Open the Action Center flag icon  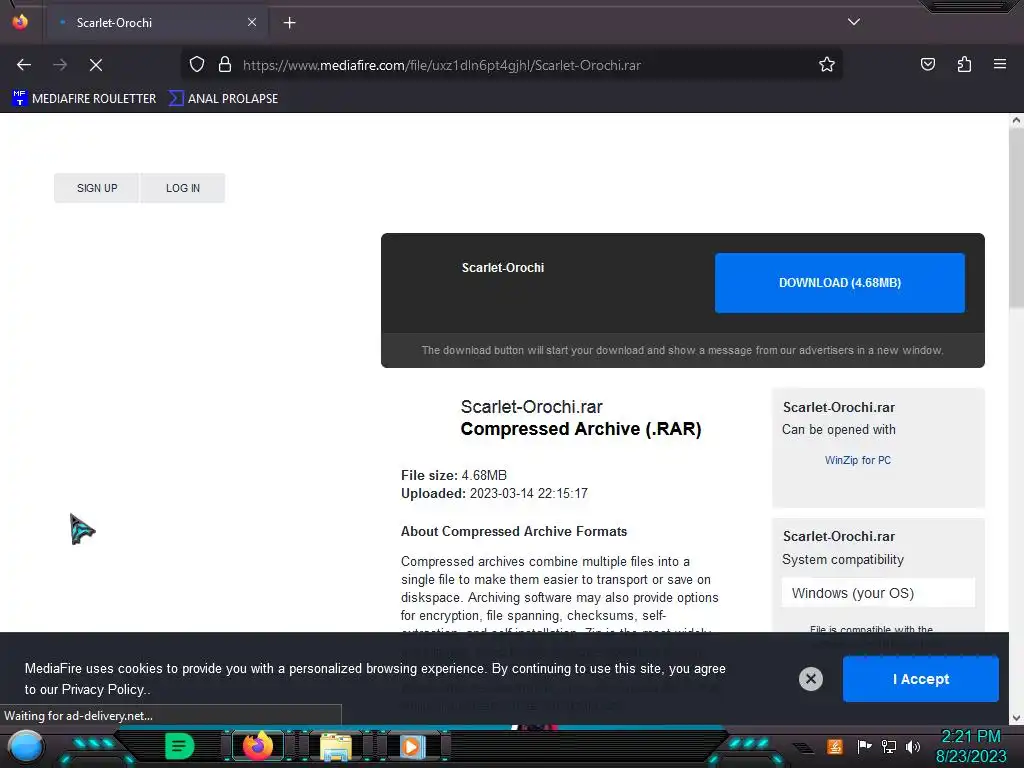tap(865, 746)
